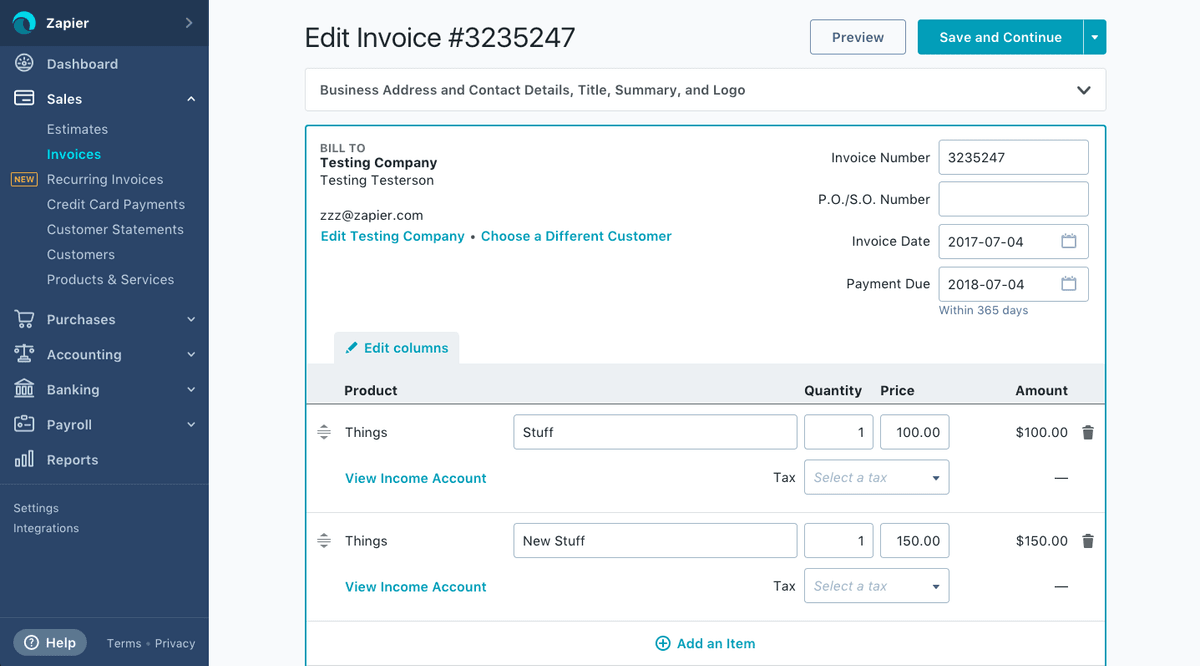Open Customers in the sidebar
This screenshot has height=666, width=1200.
[81, 254]
